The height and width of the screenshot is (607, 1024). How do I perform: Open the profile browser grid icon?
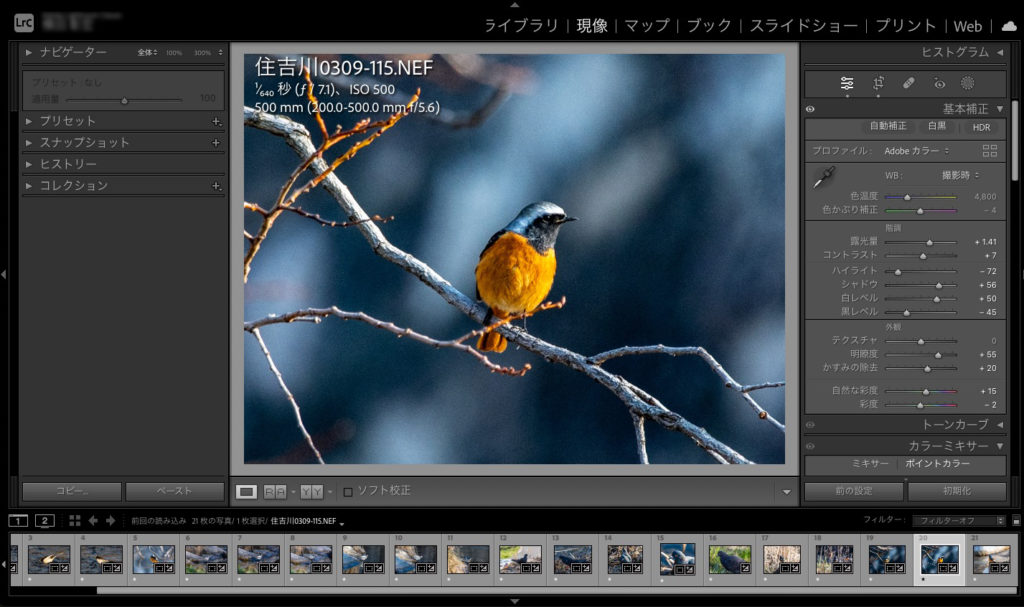pyautogui.click(x=990, y=151)
